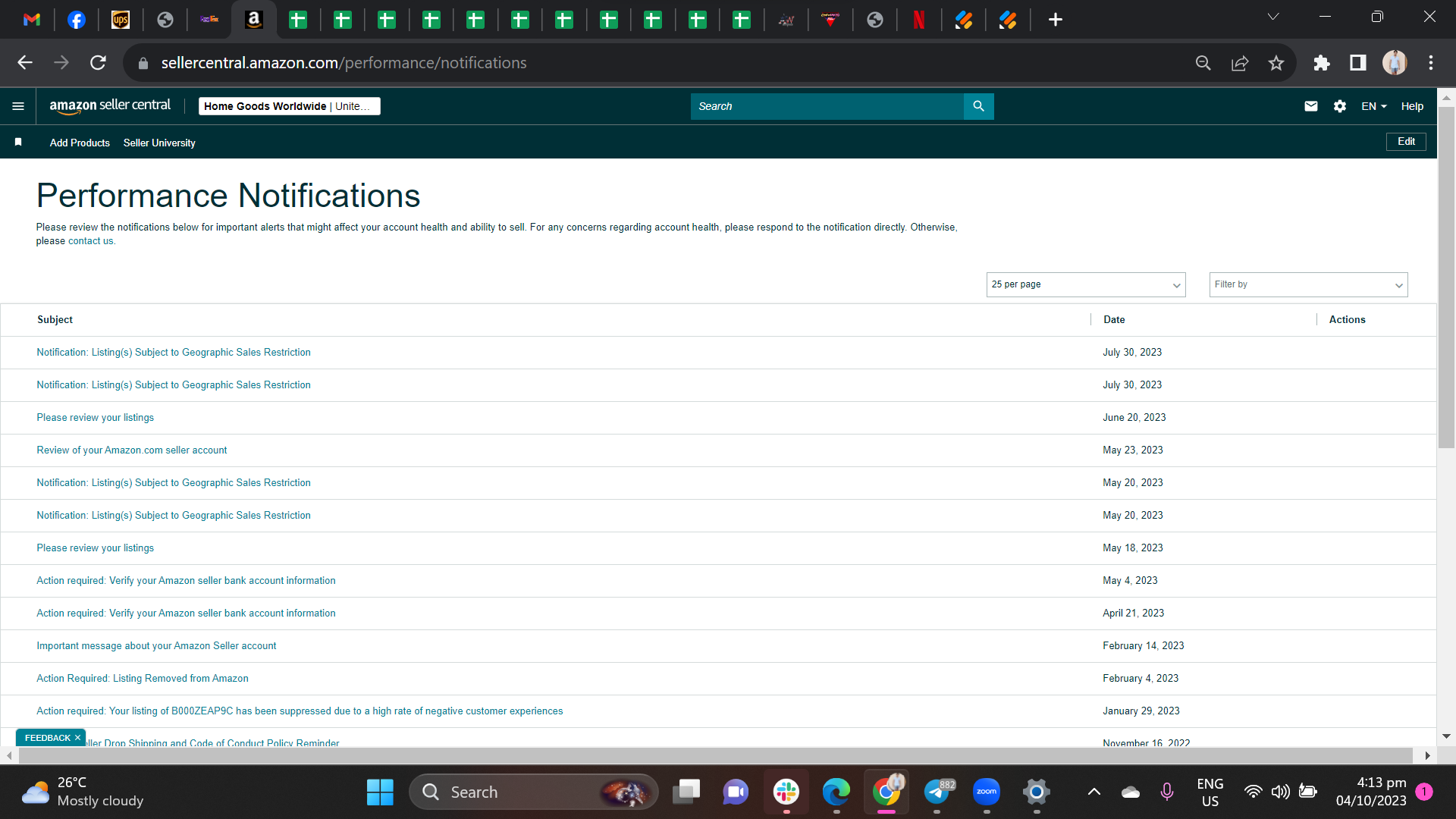Open the Seller Central settings gear
This screenshot has height=819, width=1456.
coord(1340,106)
